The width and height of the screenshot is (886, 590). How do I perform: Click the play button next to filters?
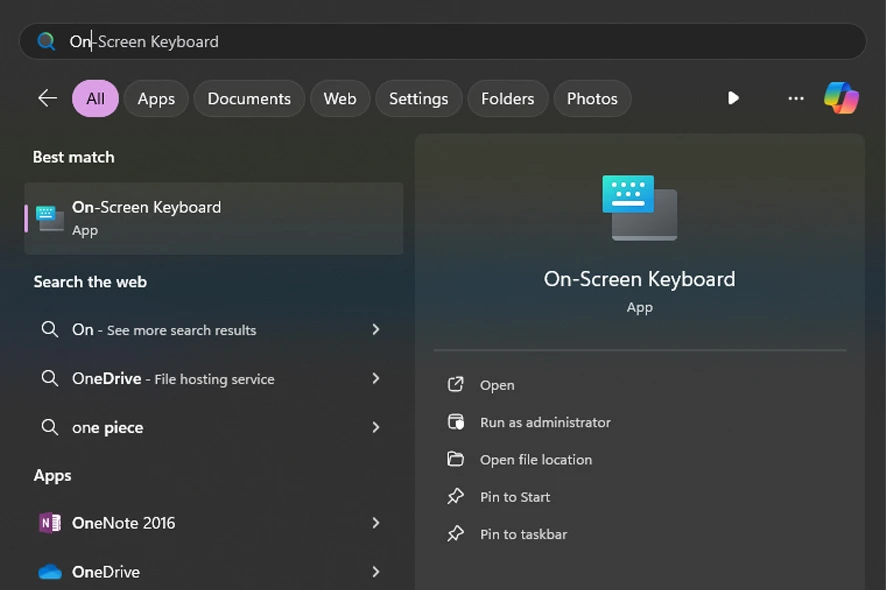point(733,98)
